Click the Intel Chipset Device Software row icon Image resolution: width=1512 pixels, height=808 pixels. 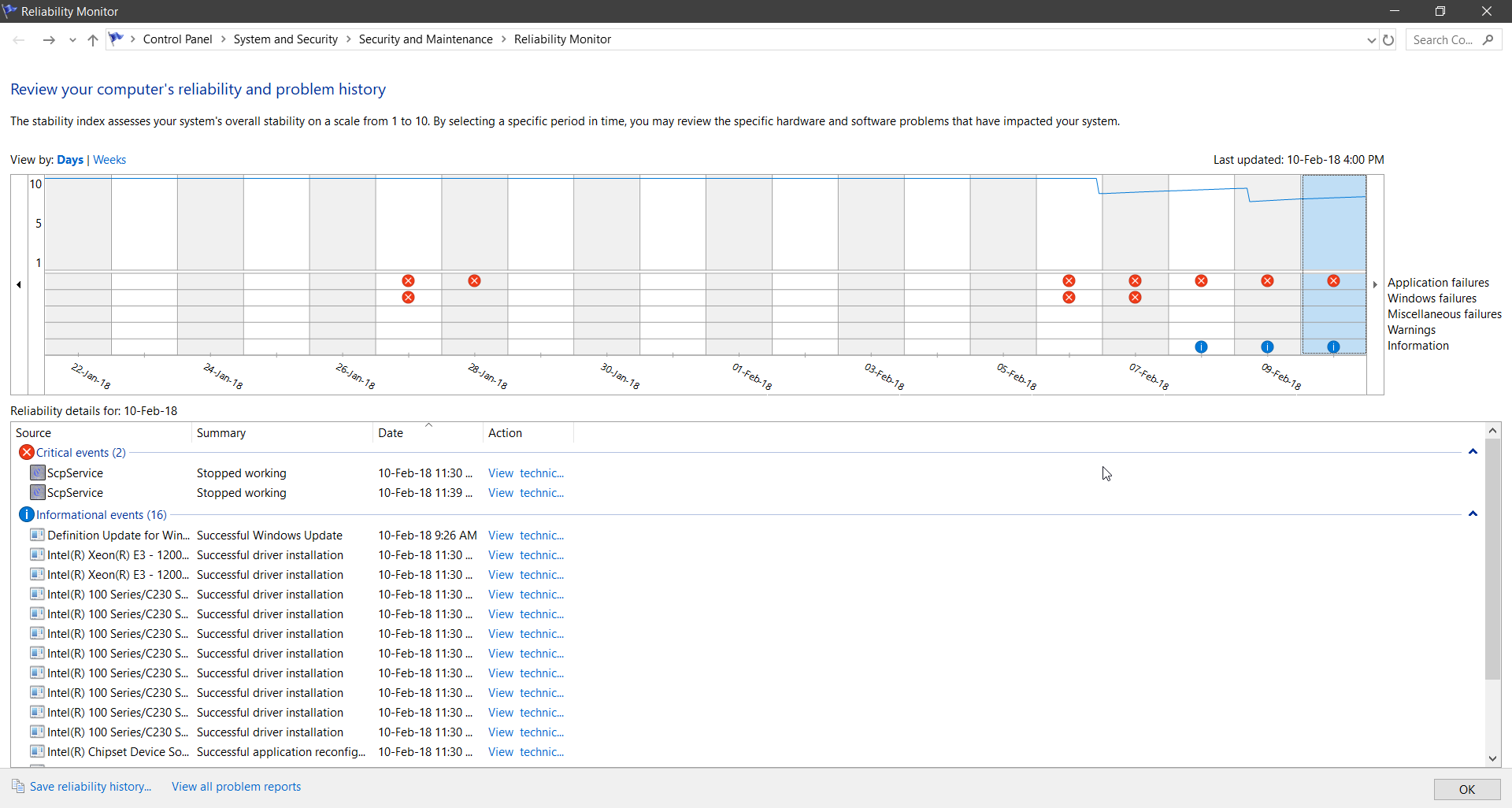point(37,751)
